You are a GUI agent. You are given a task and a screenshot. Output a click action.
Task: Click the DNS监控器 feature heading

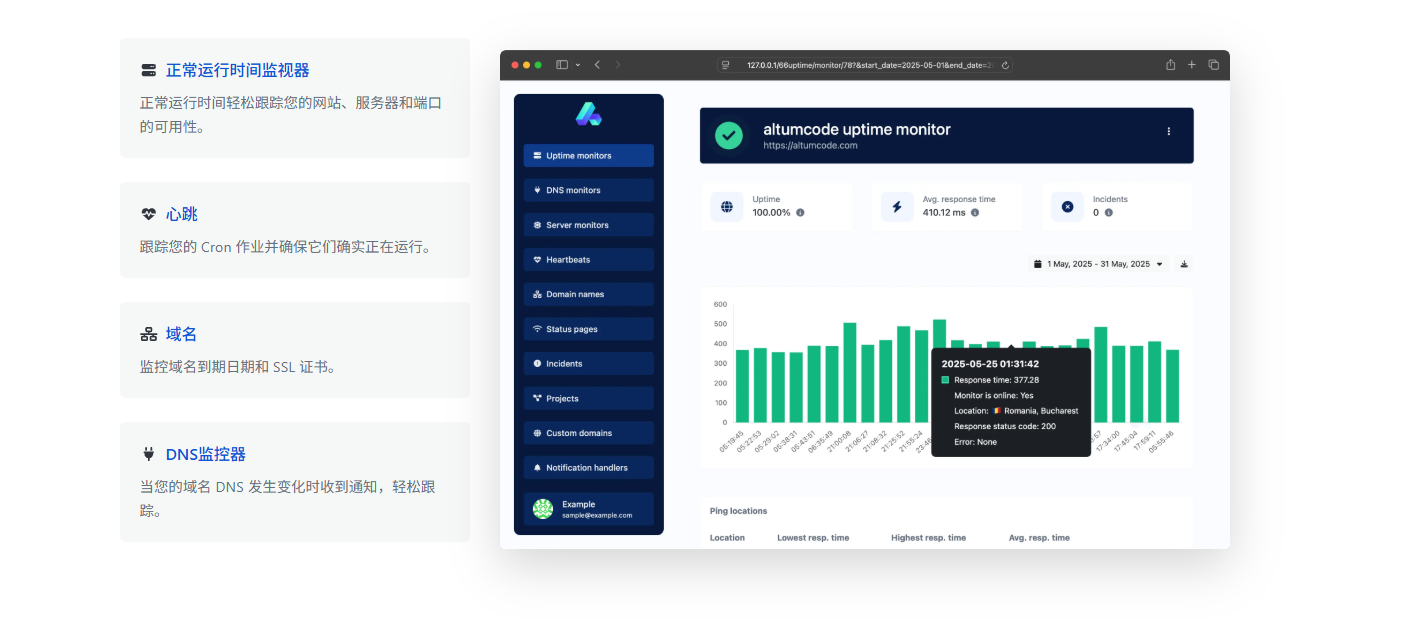tap(205, 454)
